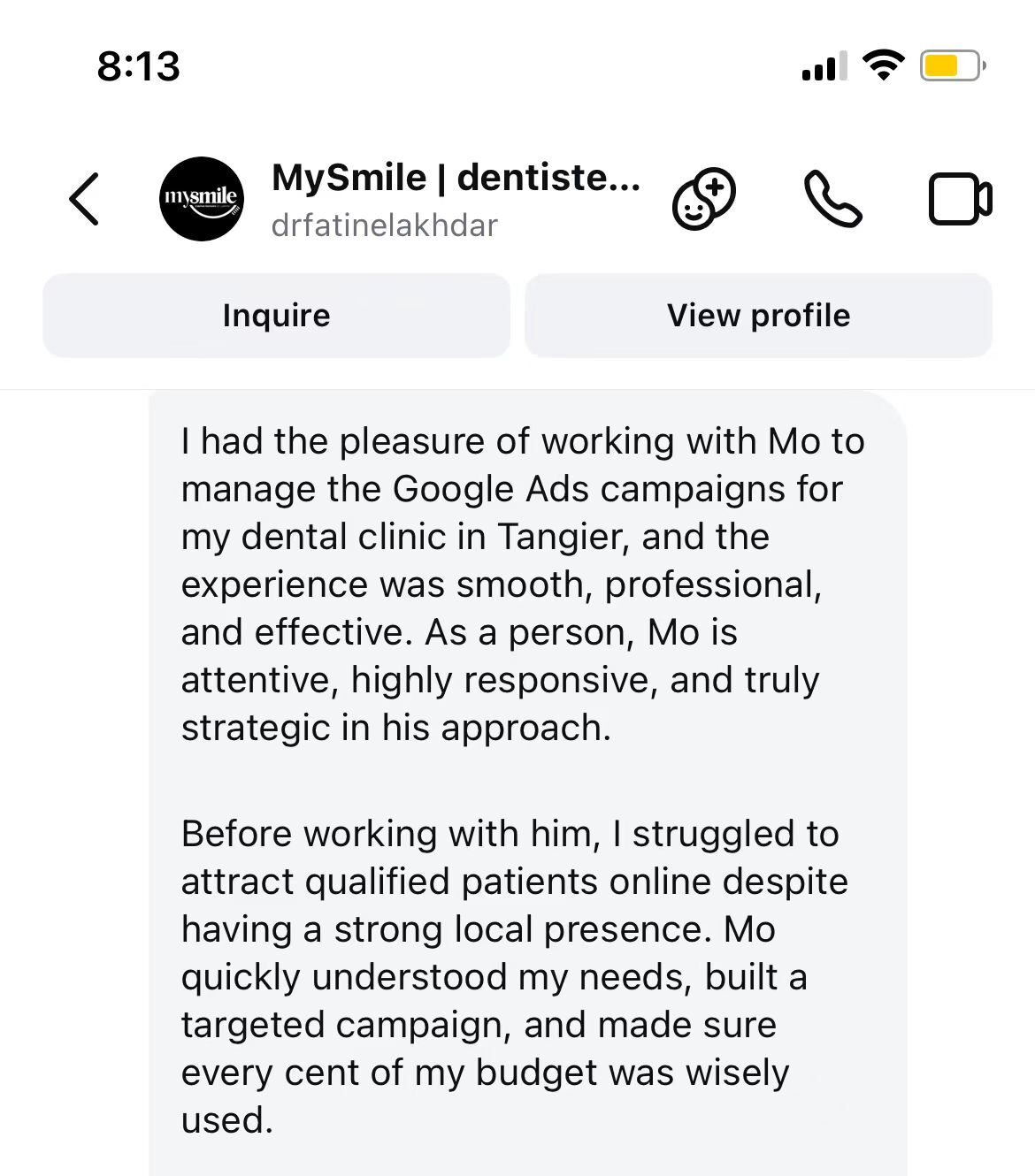Open the avatar sticker creator icon

(x=704, y=200)
